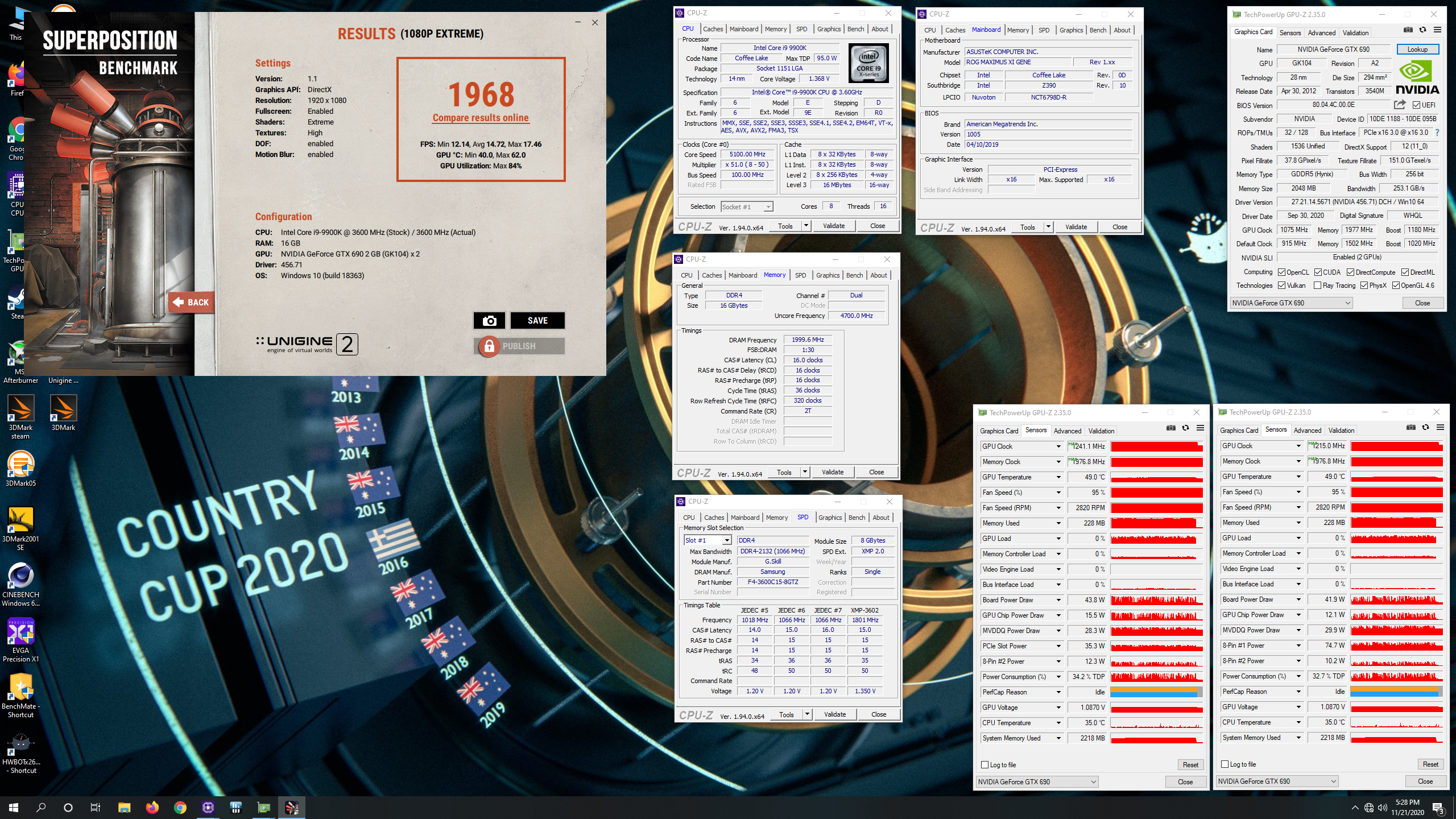This screenshot has width=1456, height=819.
Task: Click the Windows Start button
Action: click(x=14, y=807)
